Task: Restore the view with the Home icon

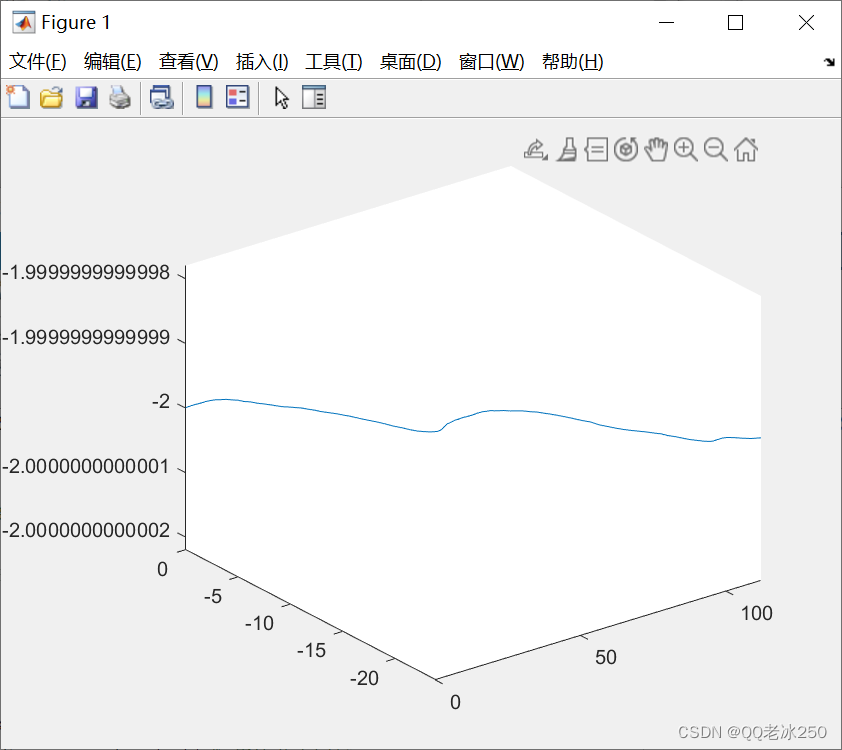Action: (x=746, y=150)
